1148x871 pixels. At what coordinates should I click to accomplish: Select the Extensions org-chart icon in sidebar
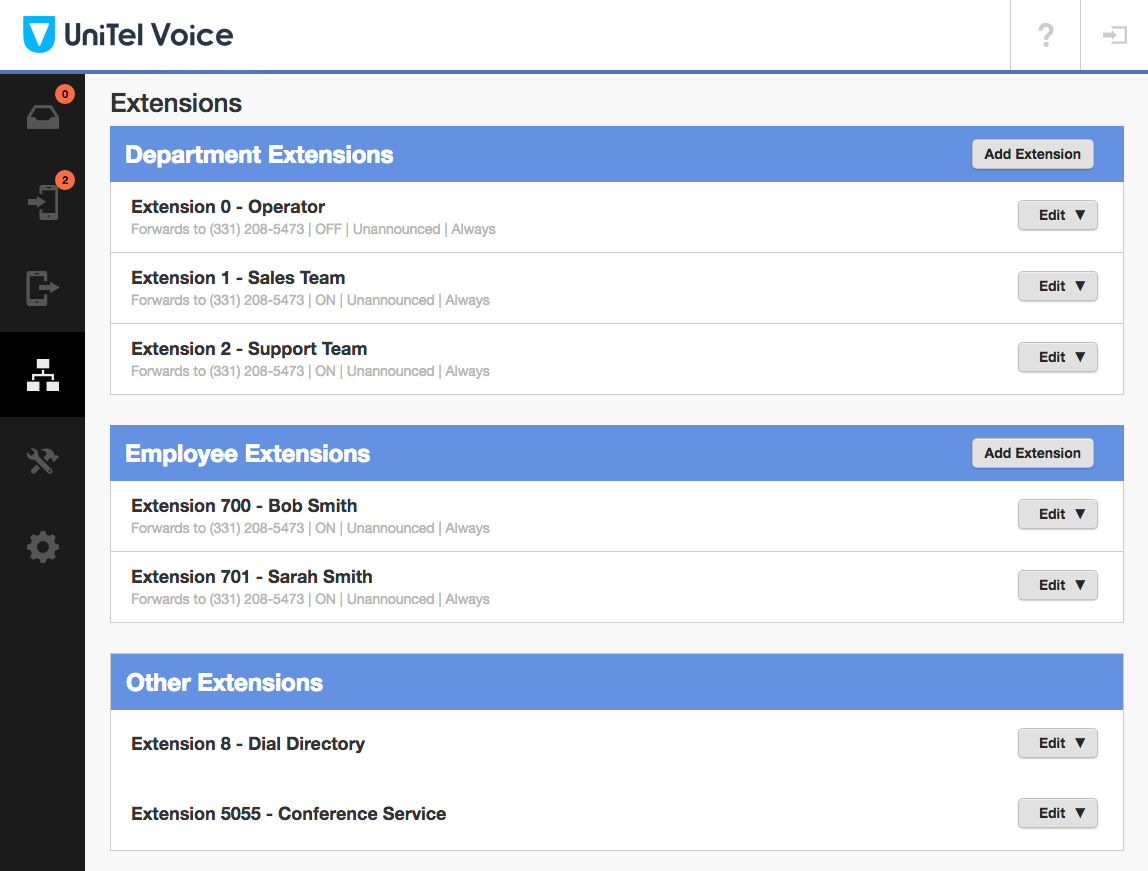point(42,374)
